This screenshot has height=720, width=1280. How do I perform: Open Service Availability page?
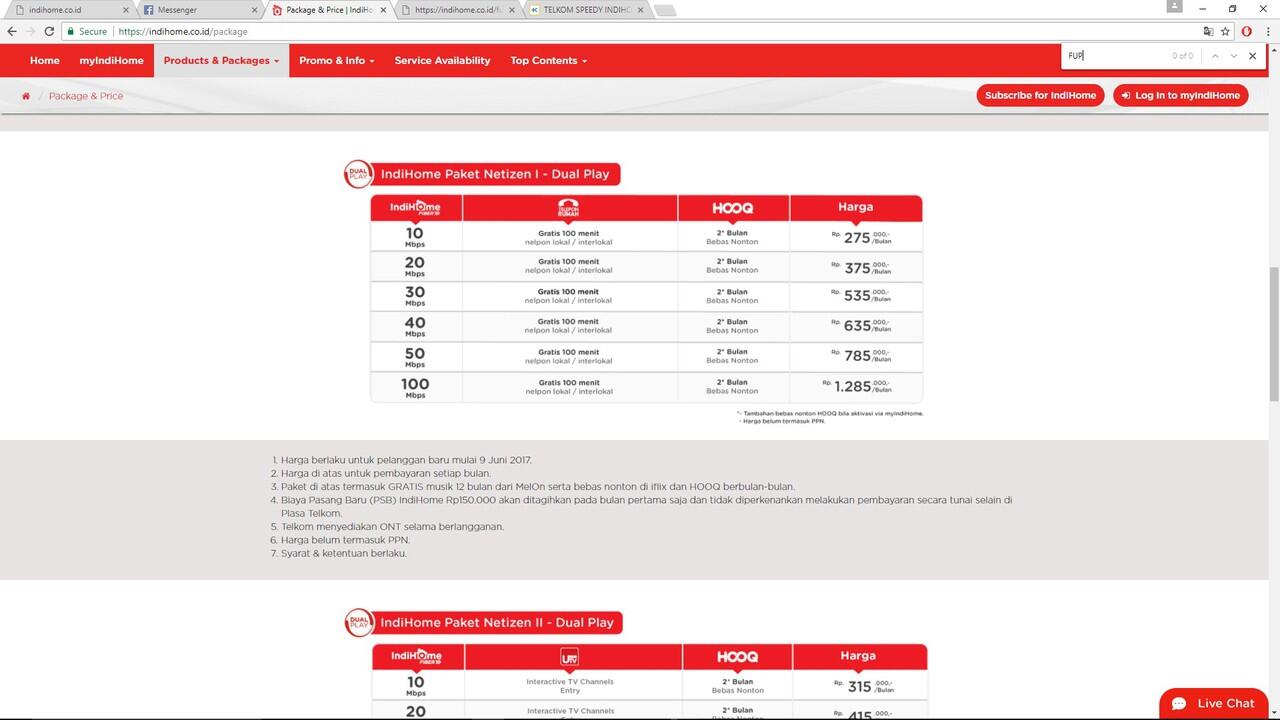point(442,60)
